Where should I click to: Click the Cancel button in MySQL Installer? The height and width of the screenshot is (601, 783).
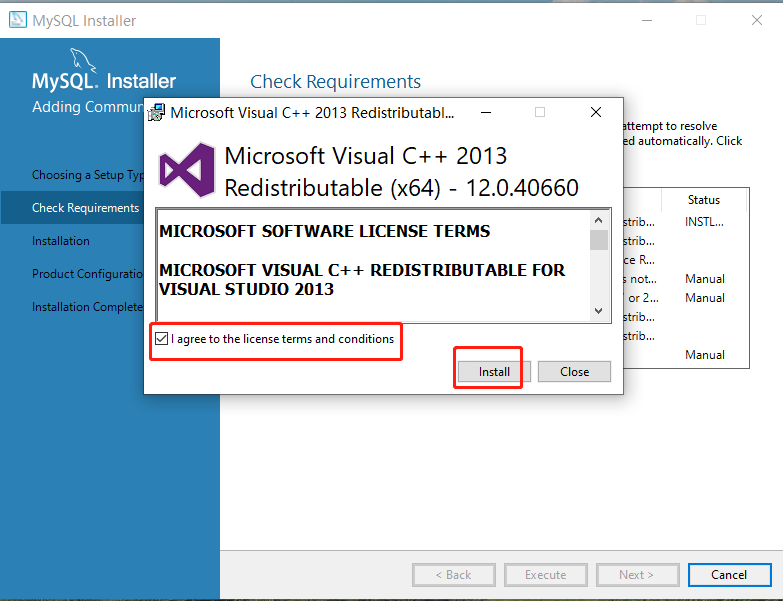tap(729, 575)
